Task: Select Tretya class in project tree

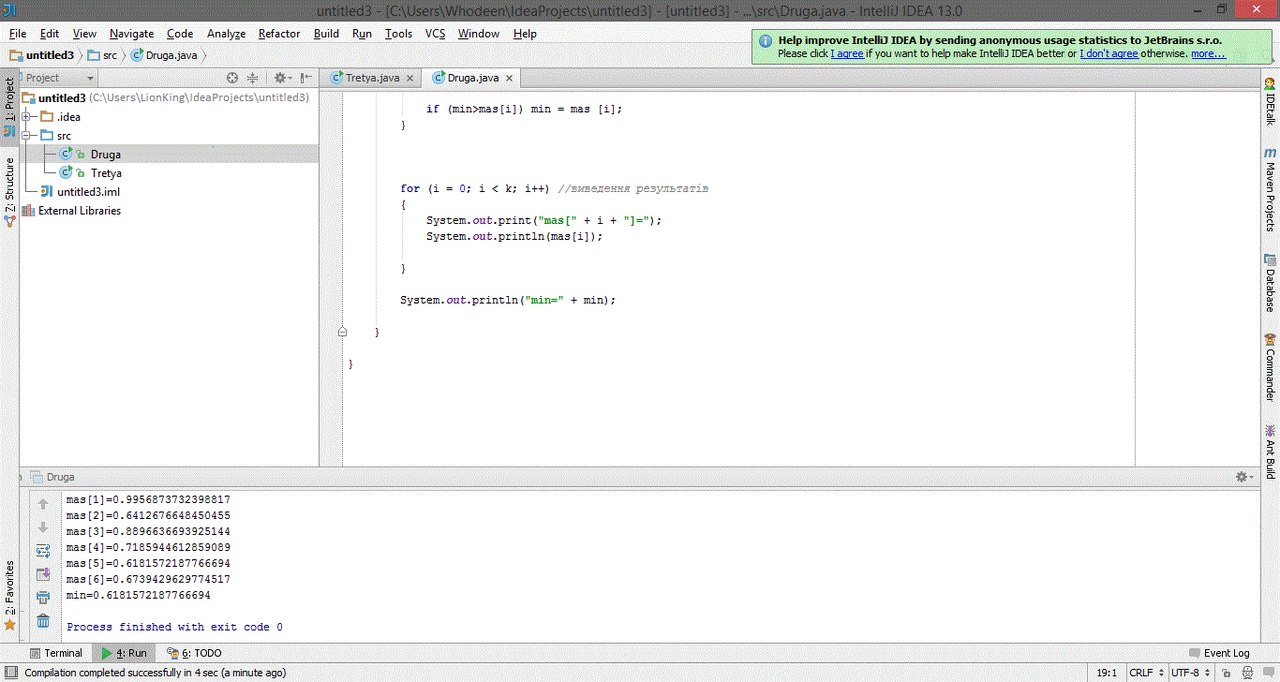Action: coord(105,173)
